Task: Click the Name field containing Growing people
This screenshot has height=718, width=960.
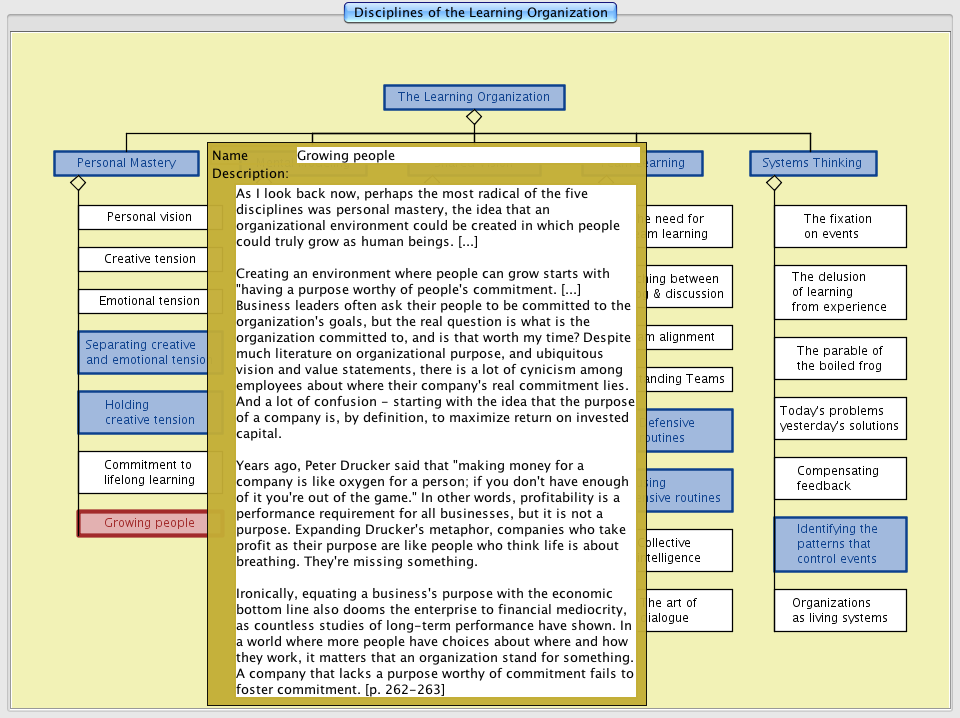Action: point(467,155)
